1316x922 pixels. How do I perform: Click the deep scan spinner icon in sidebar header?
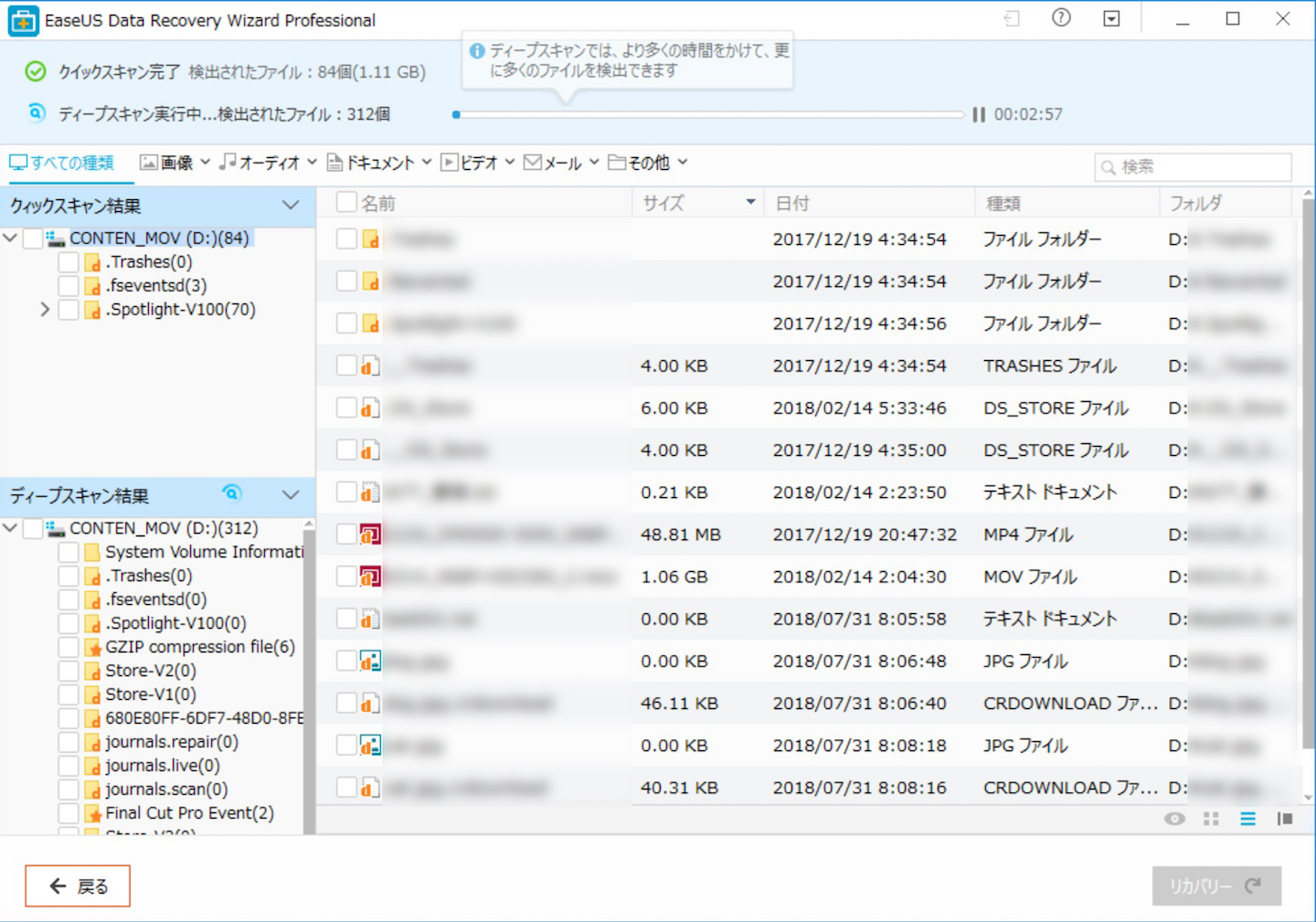click(x=232, y=493)
